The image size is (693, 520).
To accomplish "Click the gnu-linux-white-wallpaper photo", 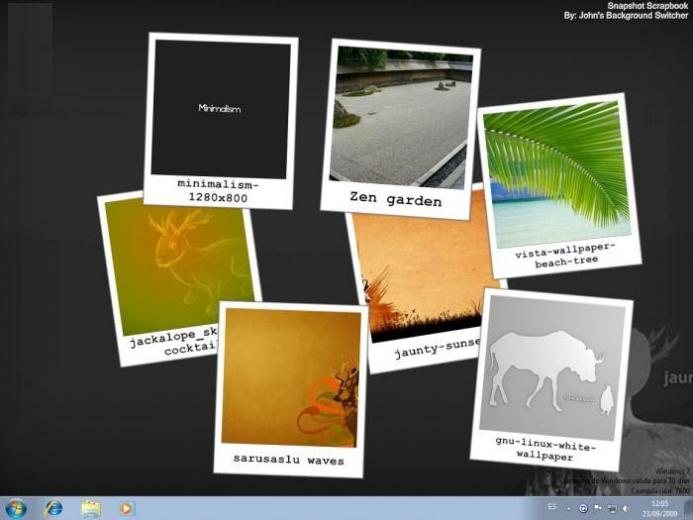I will 552,380.
